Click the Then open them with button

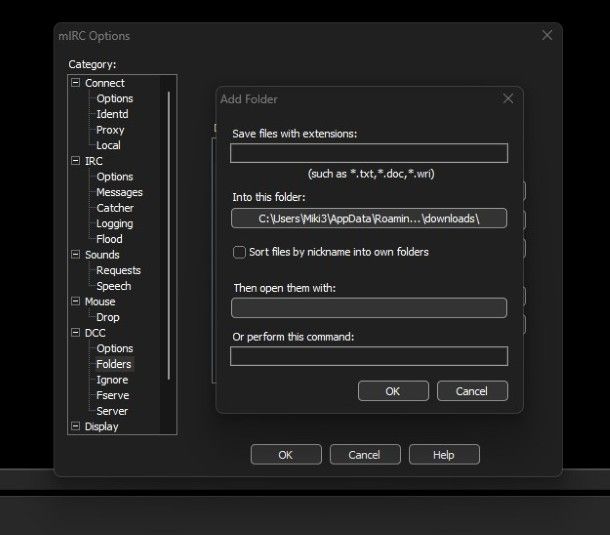pyautogui.click(x=369, y=308)
